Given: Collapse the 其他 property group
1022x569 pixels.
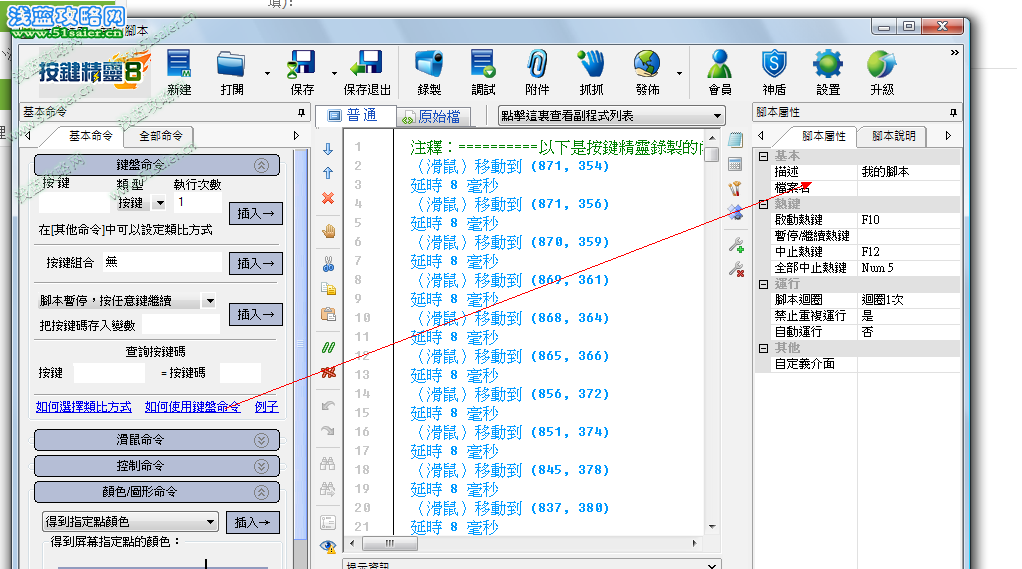Looking at the screenshot, I should [763, 348].
